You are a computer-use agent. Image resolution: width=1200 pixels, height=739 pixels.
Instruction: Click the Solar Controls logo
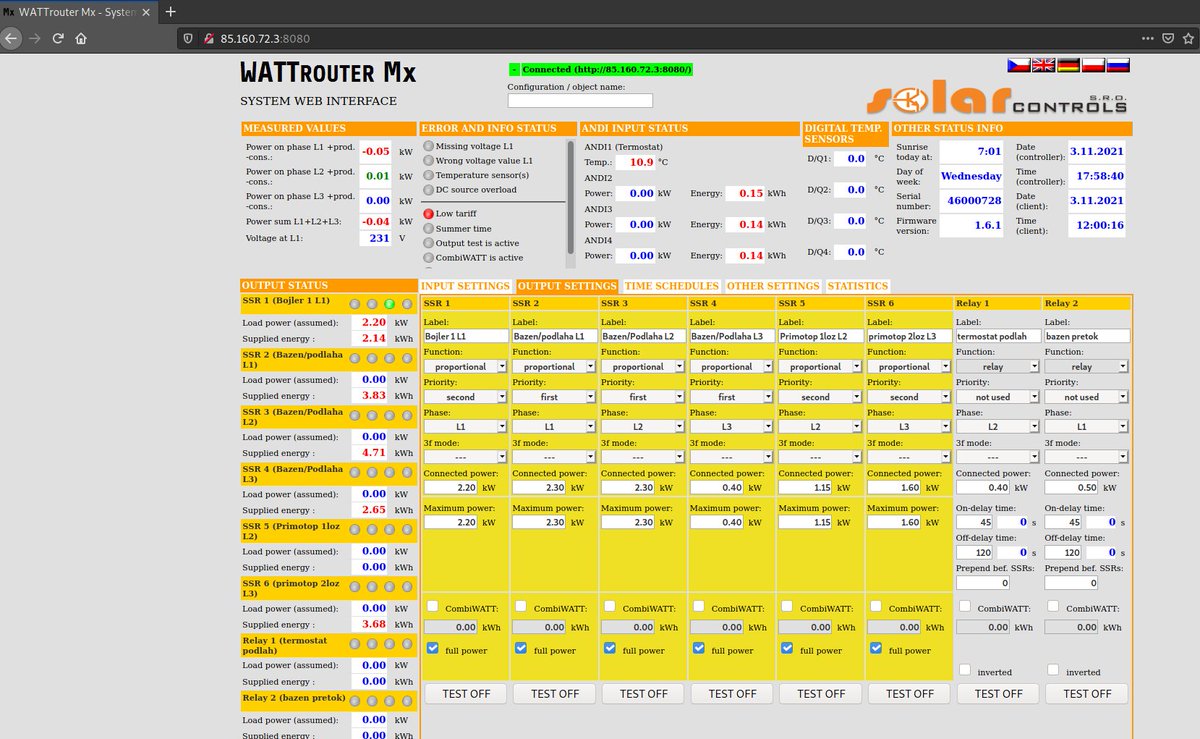tap(998, 99)
